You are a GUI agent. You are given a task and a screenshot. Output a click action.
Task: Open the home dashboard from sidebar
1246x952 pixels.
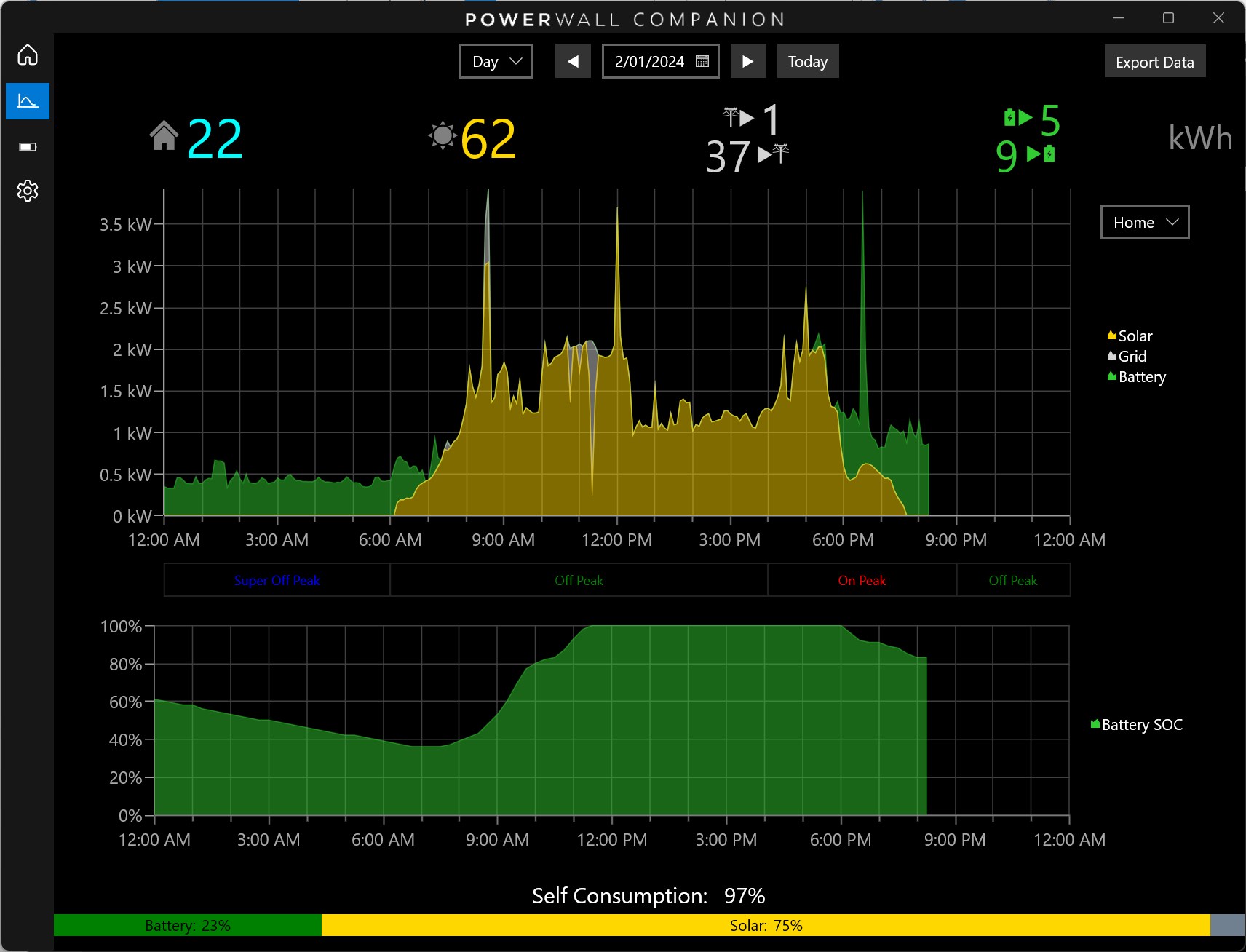tap(27, 55)
